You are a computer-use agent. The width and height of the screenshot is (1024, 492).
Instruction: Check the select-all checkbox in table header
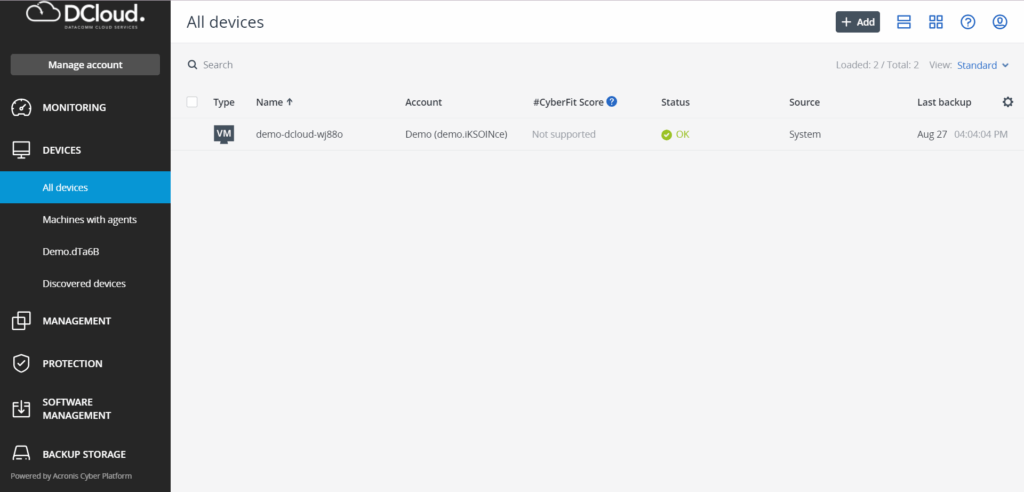point(192,102)
